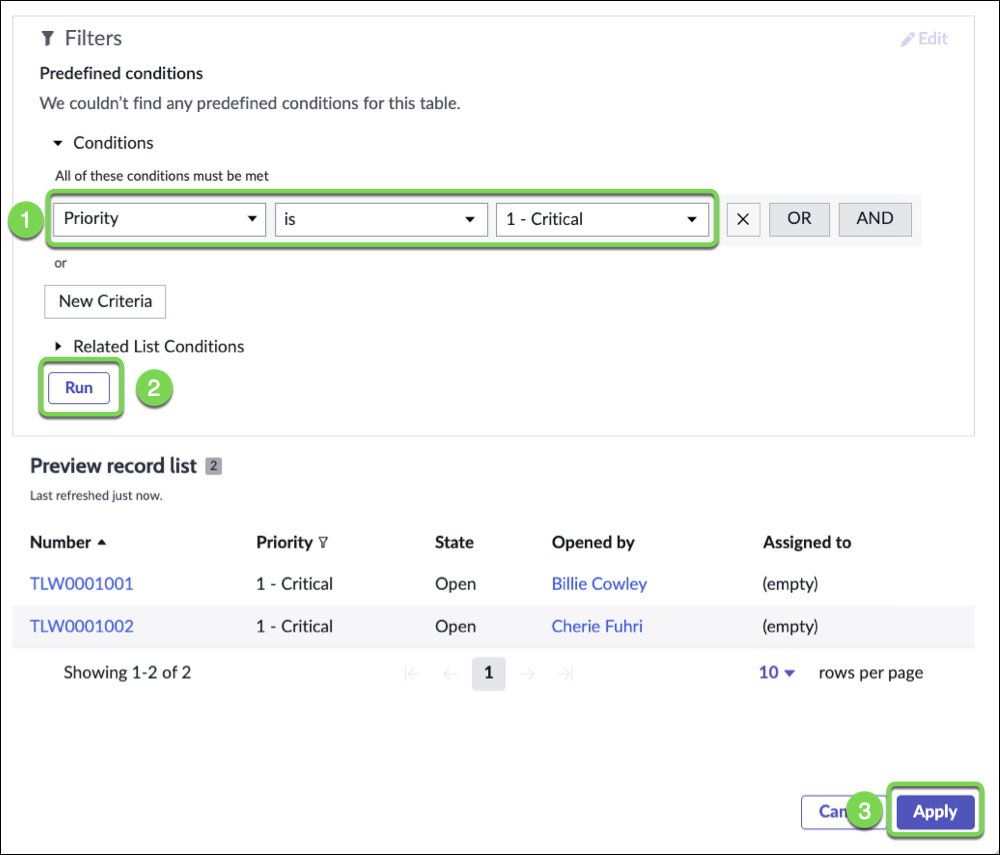Open the Priority field dropdown
This screenshot has width=1000, height=855.
click(x=158, y=219)
